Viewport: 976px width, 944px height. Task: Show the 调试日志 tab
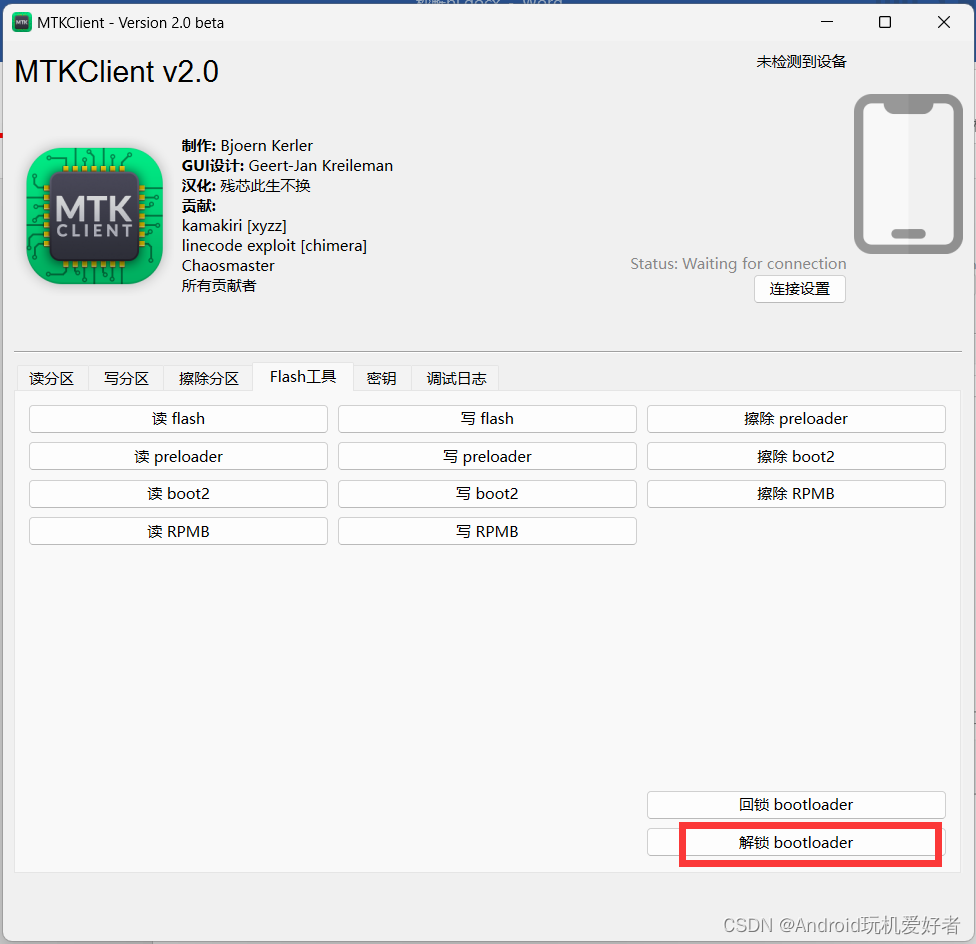(x=456, y=378)
